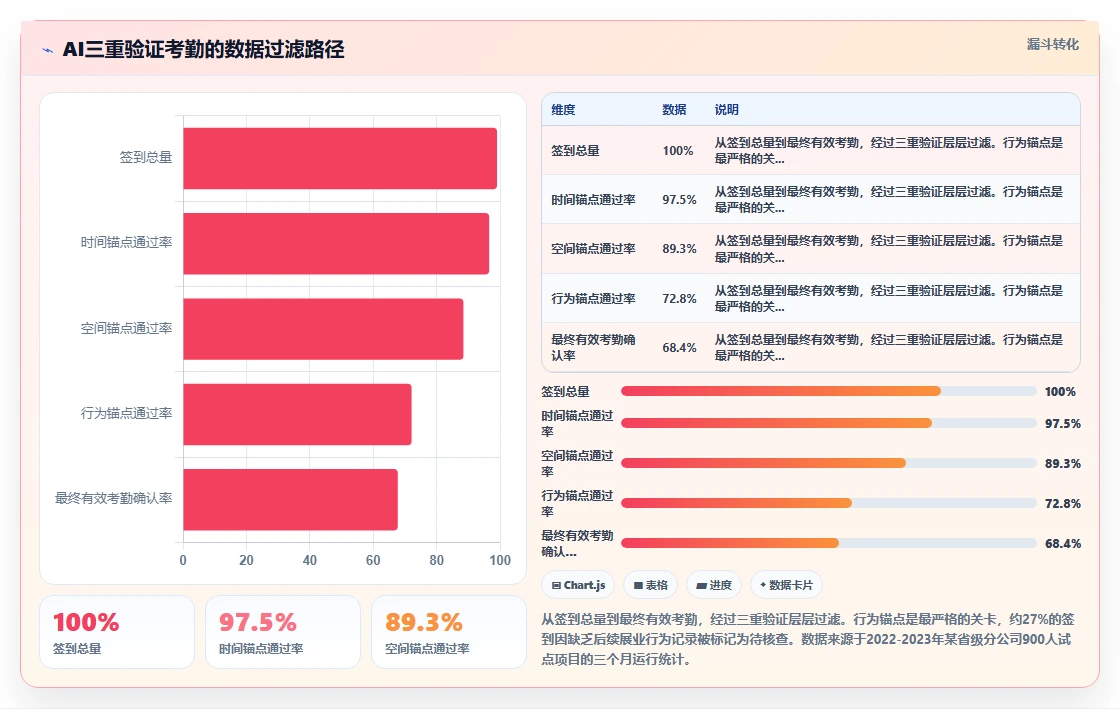Select the 表格 chip
1120x709 pixels.
650,585
